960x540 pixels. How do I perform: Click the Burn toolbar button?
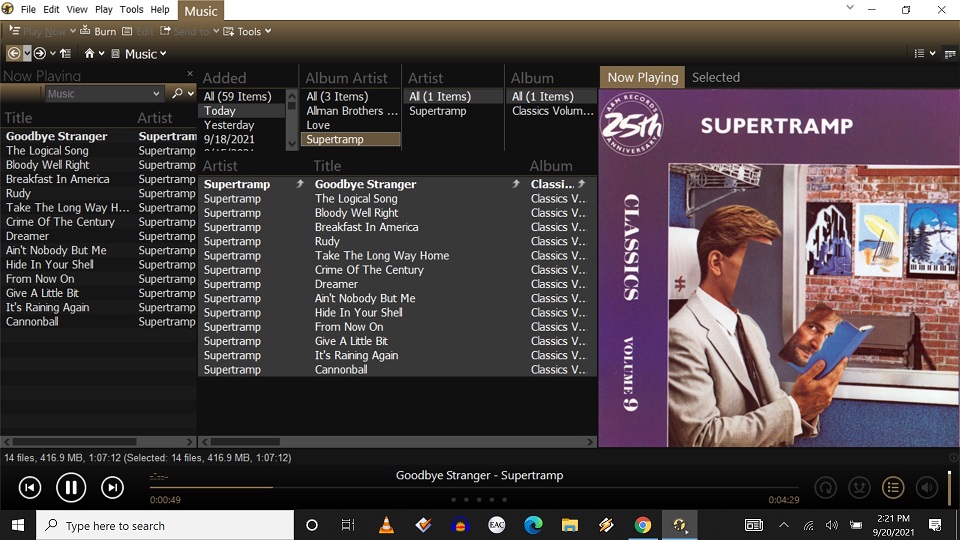[x=98, y=31]
